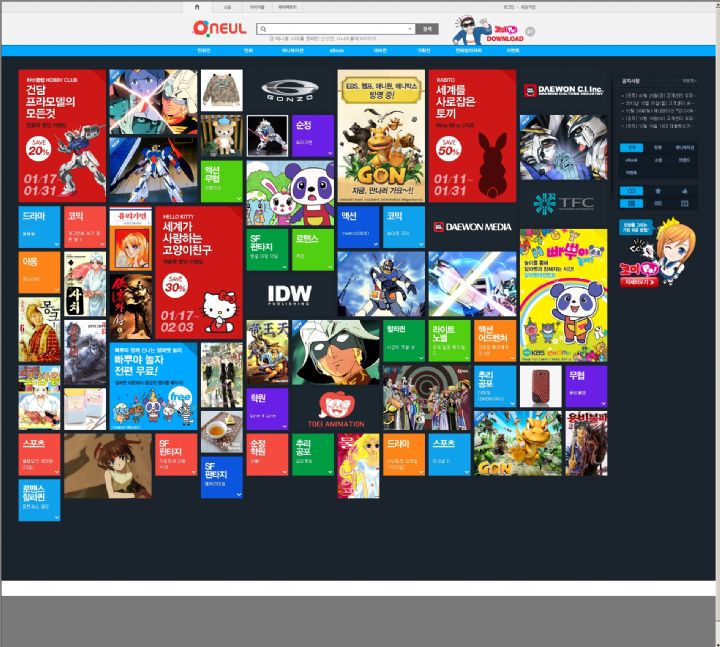
Task: Toggle the highlighted view button left of star
Action: (631, 191)
